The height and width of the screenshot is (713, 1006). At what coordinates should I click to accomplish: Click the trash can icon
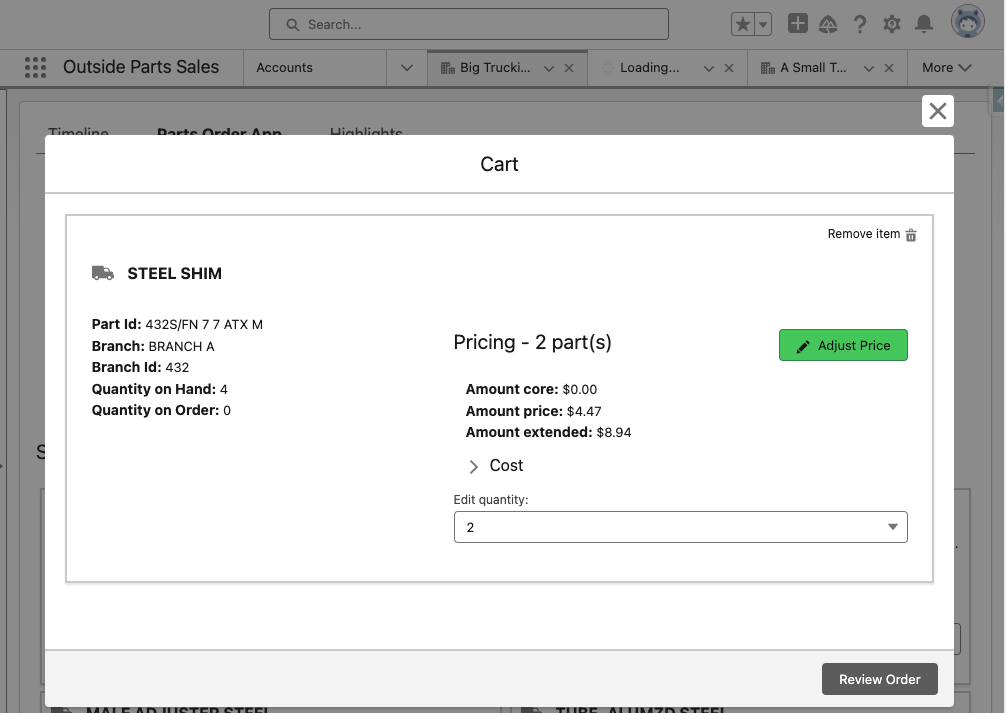(911, 235)
